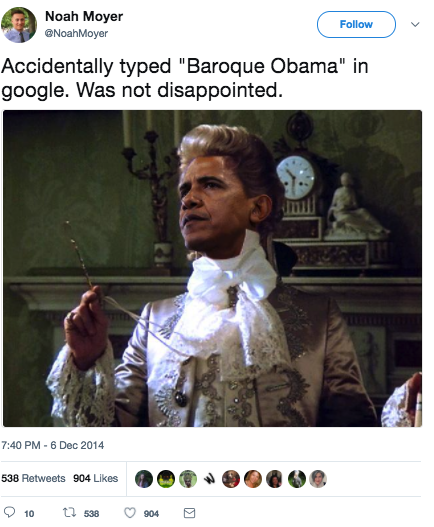
Task: Expand the tweet options chevron menu
Action: coord(415,25)
